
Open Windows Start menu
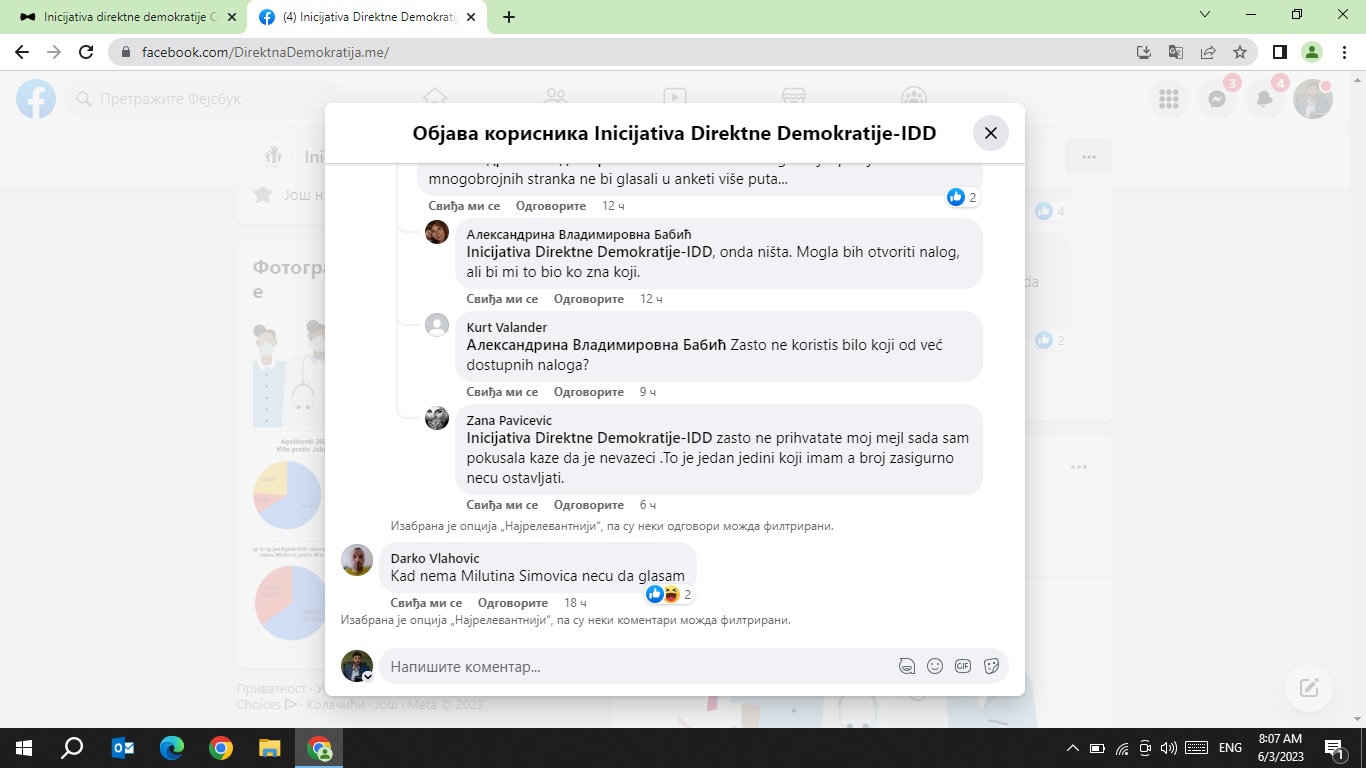pyautogui.click(x=24, y=748)
